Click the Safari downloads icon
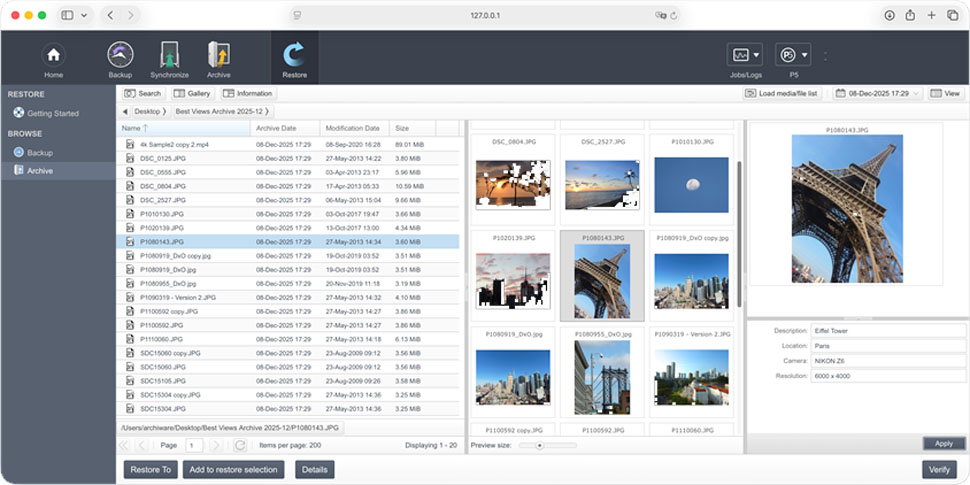The height and width of the screenshot is (485, 970). click(x=890, y=15)
